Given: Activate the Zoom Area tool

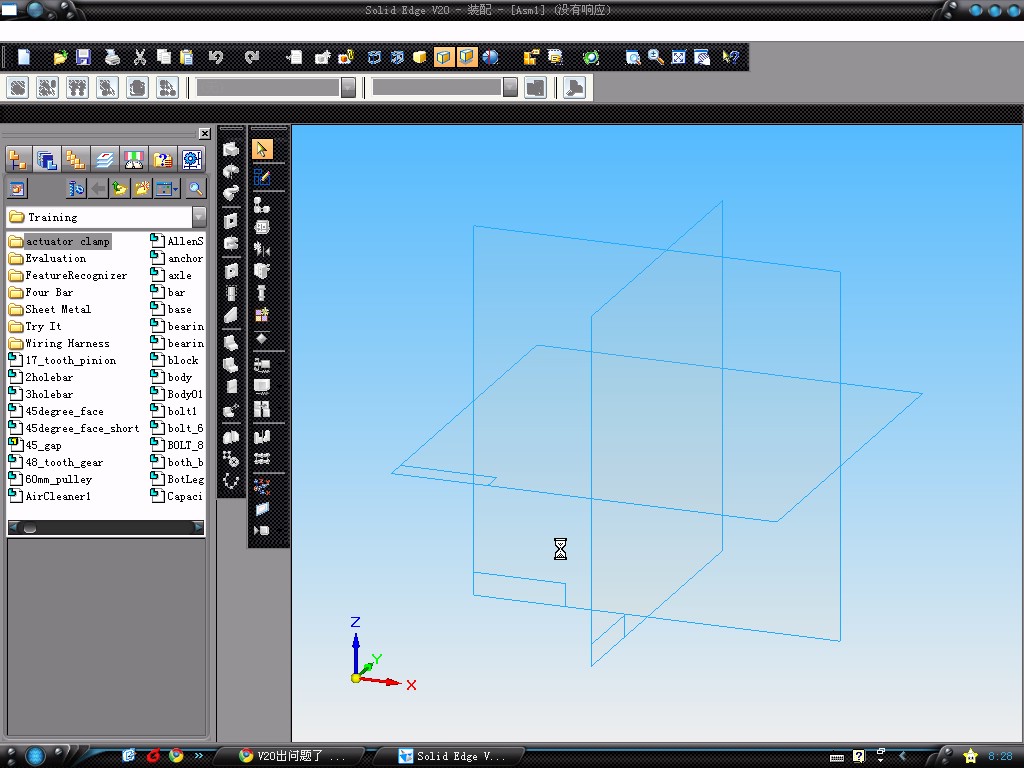Looking at the screenshot, I should (632, 57).
